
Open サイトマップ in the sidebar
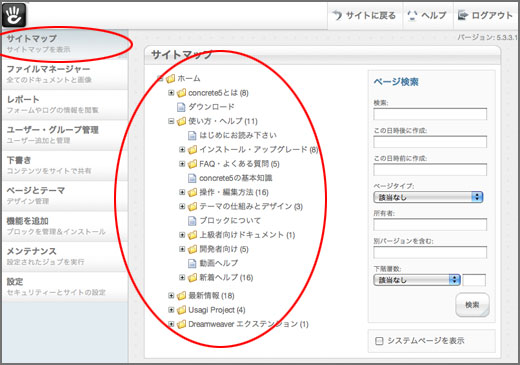pyautogui.click(x=65, y=44)
